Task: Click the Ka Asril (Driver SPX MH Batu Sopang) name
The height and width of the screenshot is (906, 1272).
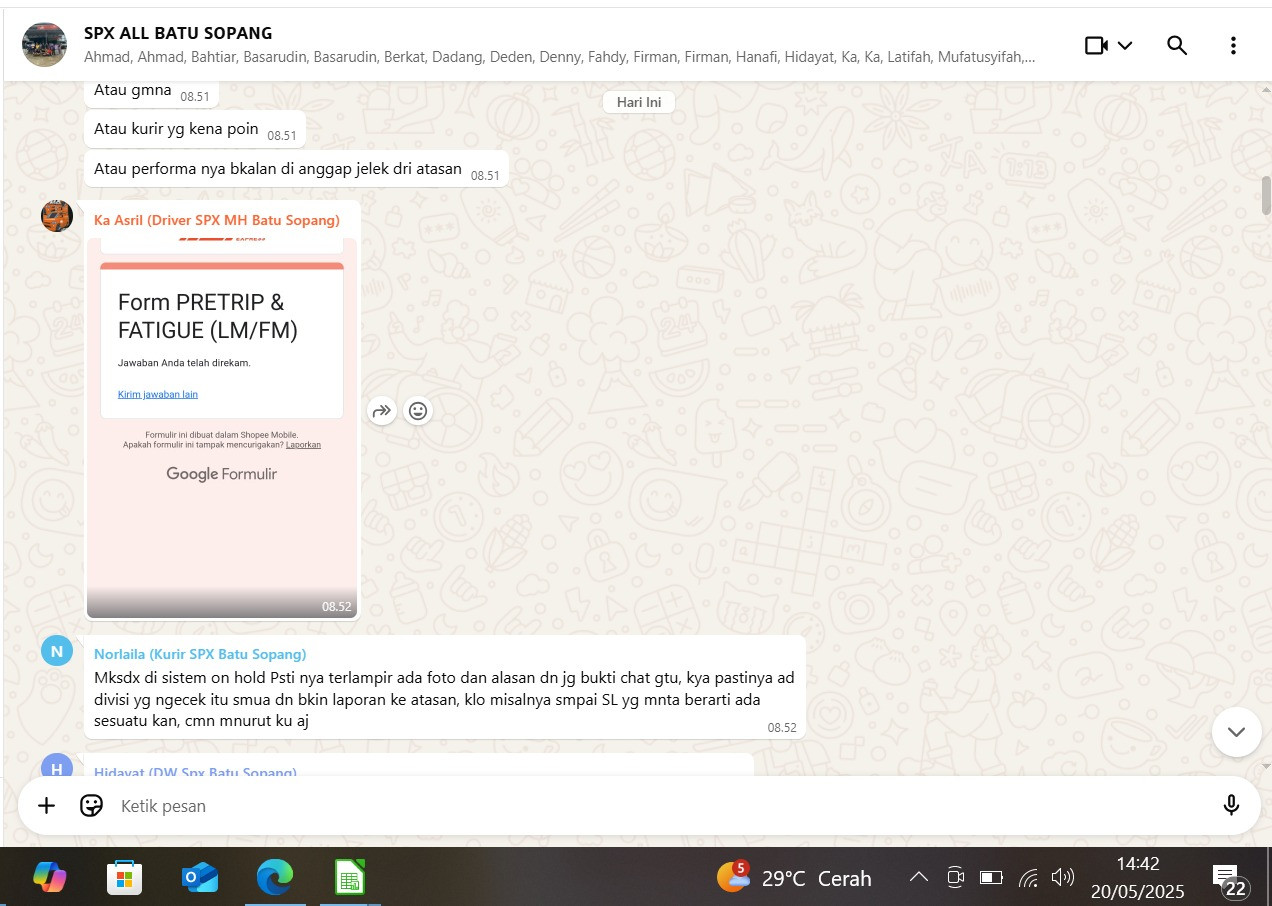Action: [217, 220]
